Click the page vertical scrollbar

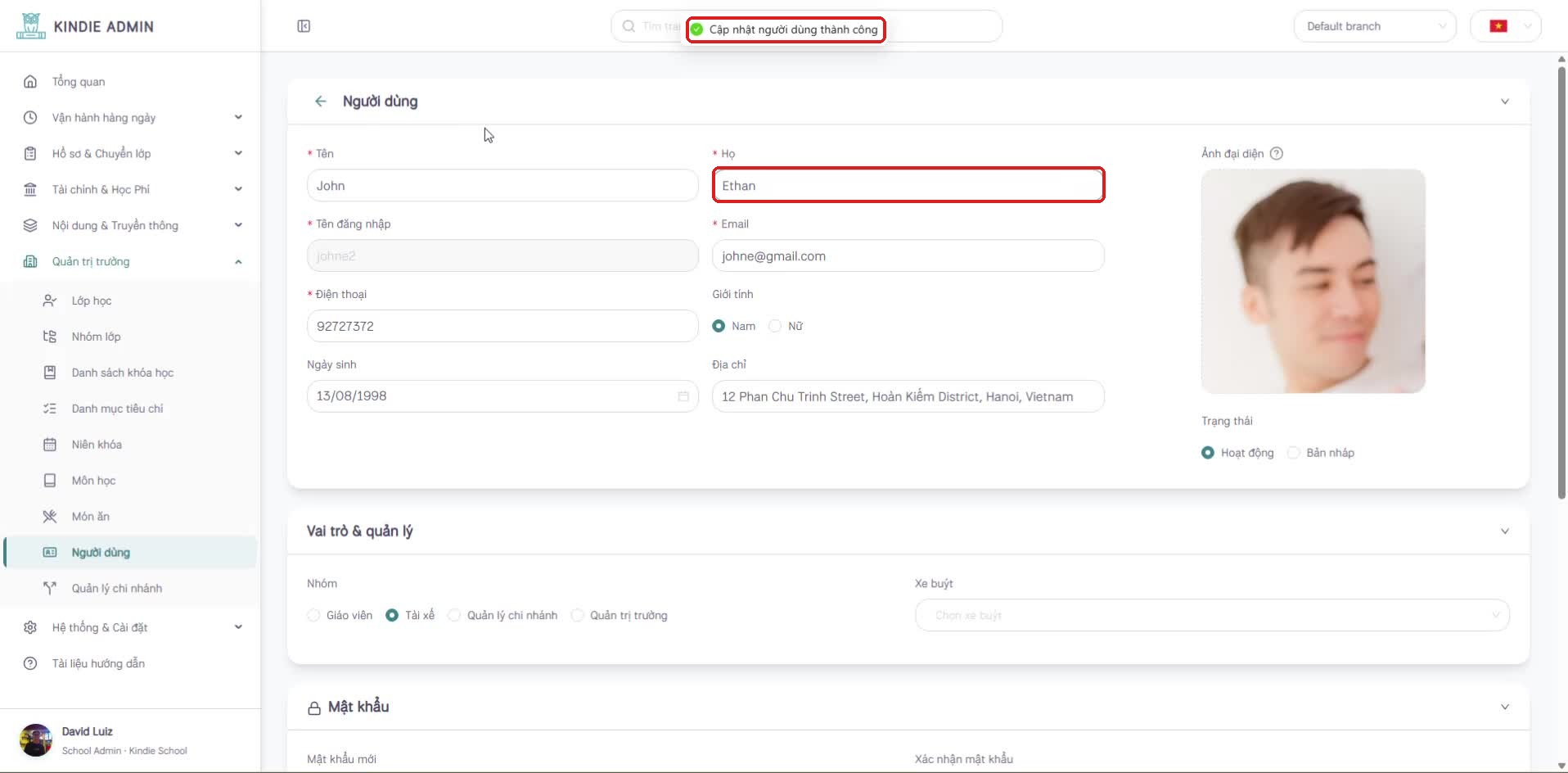coord(1561,283)
